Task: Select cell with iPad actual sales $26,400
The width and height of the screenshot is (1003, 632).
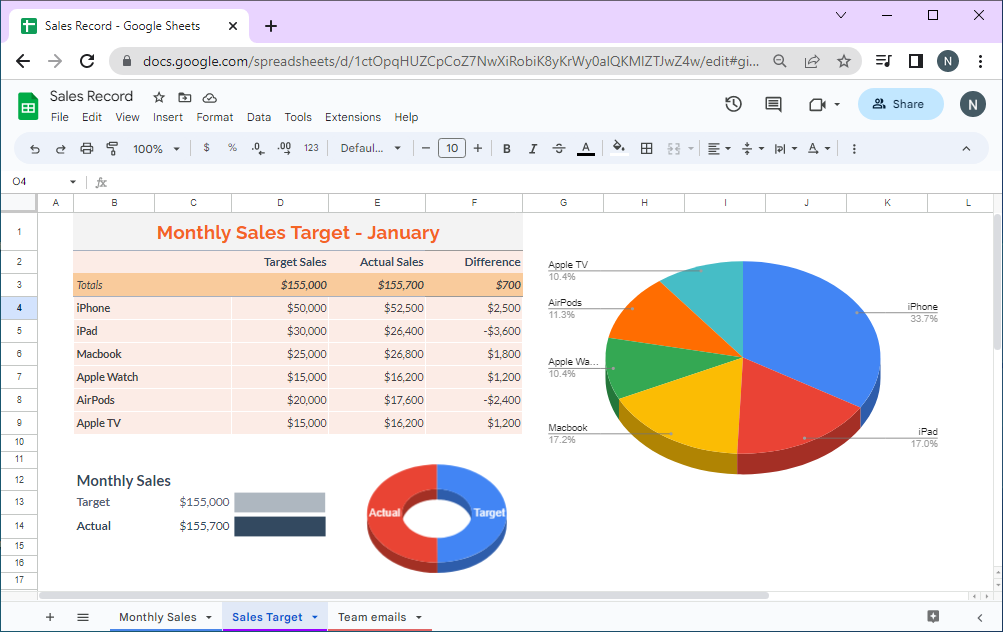Action: (x=377, y=331)
